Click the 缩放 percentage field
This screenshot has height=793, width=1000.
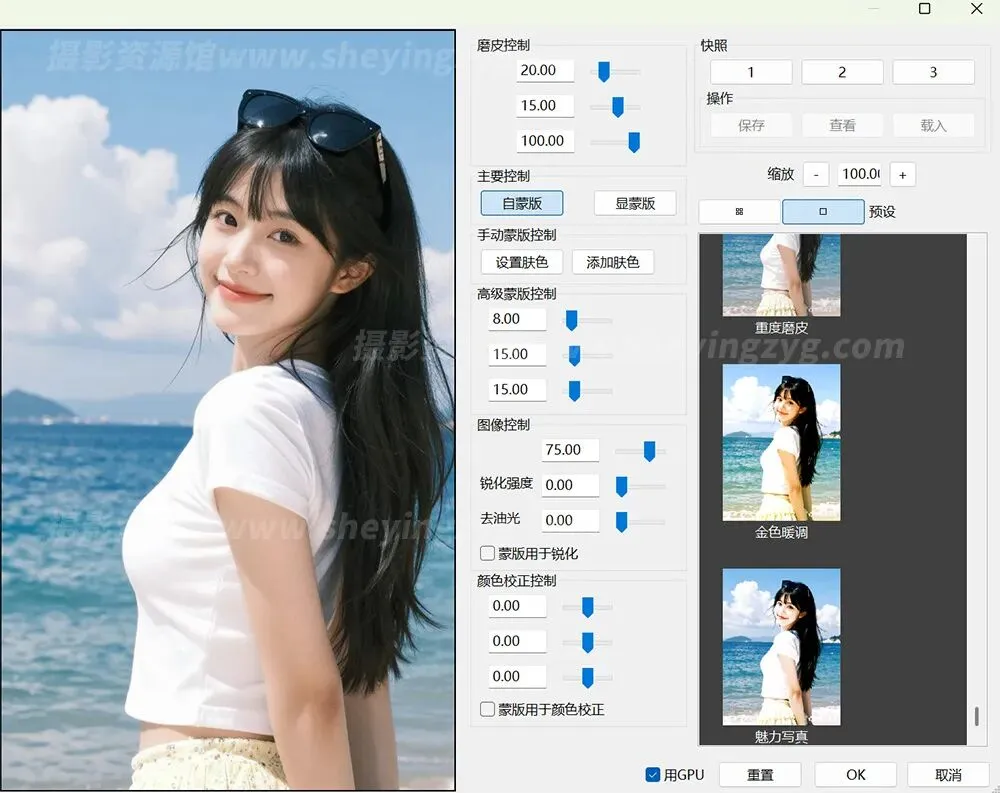[x=859, y=174]
